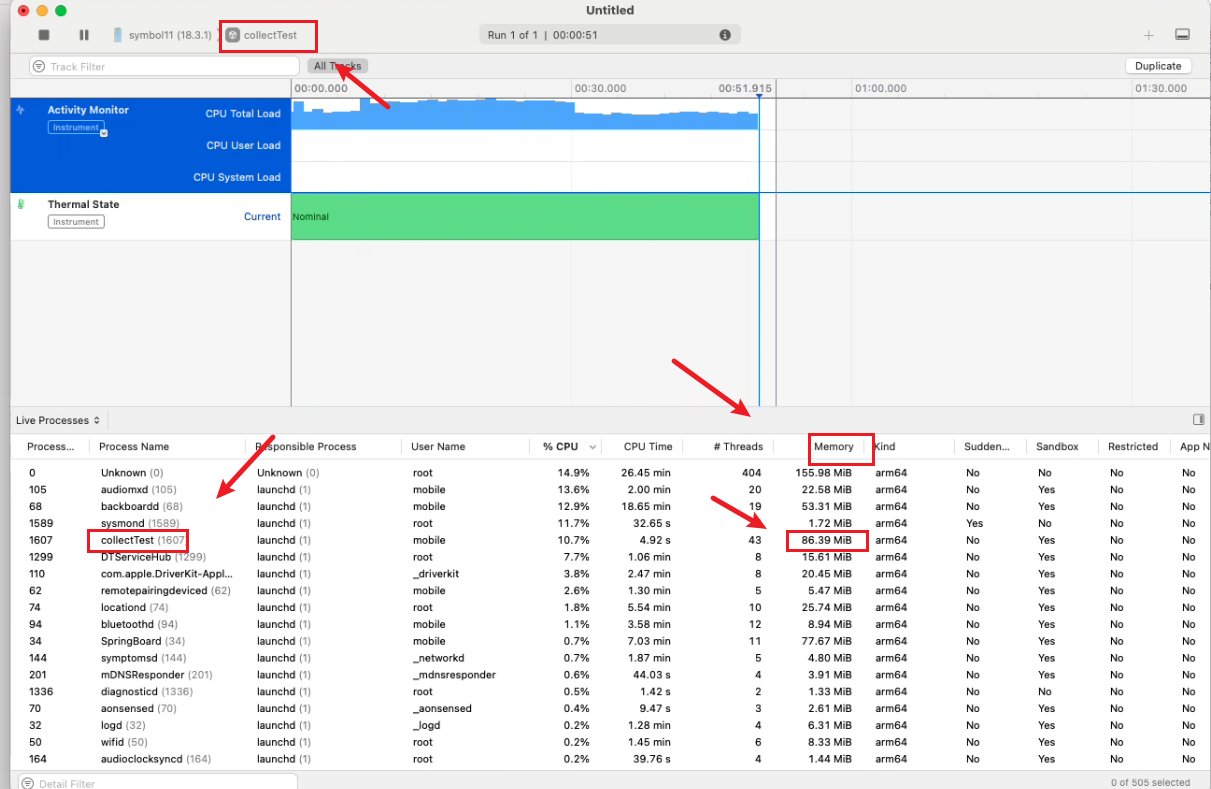
Task: Click the run info icon
Action: pyautogui.click(x=725, y=35)
